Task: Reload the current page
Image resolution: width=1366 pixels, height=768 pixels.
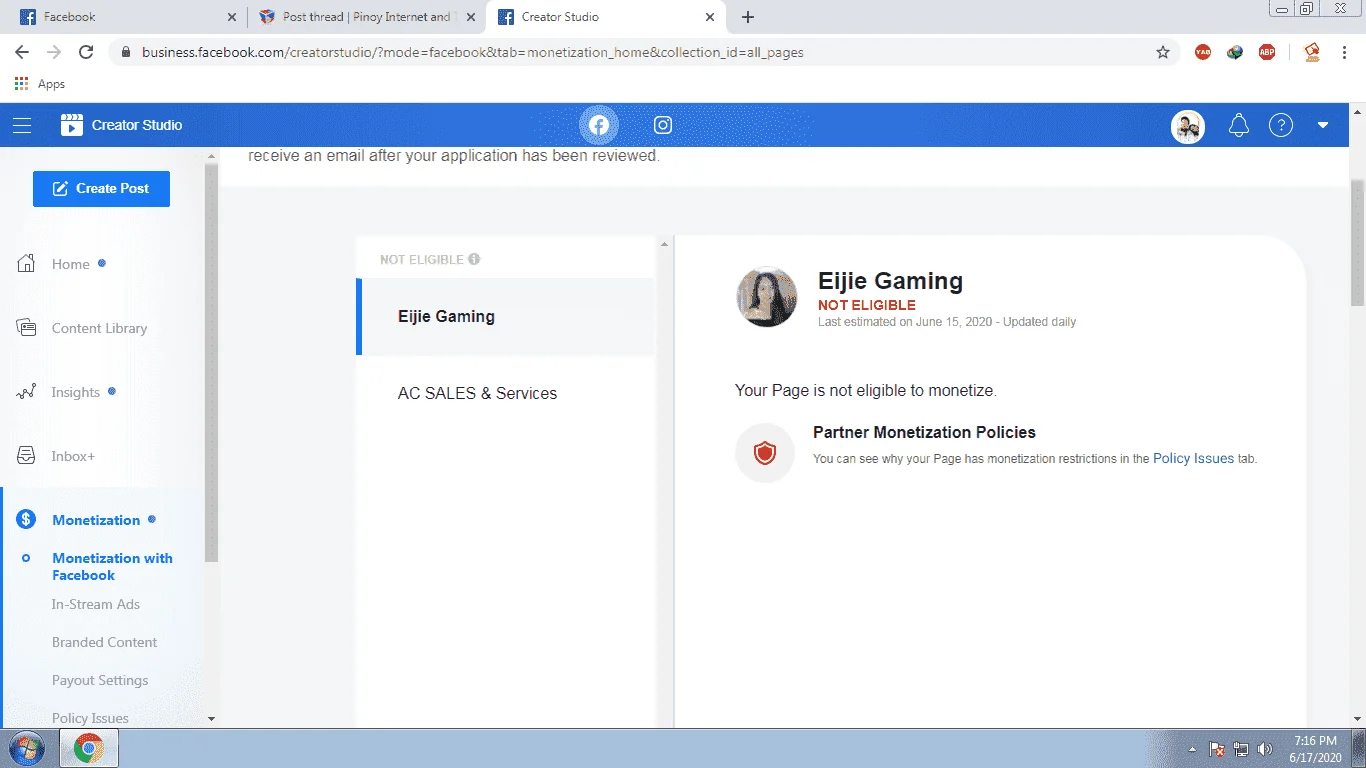Action: pos(86,52)
